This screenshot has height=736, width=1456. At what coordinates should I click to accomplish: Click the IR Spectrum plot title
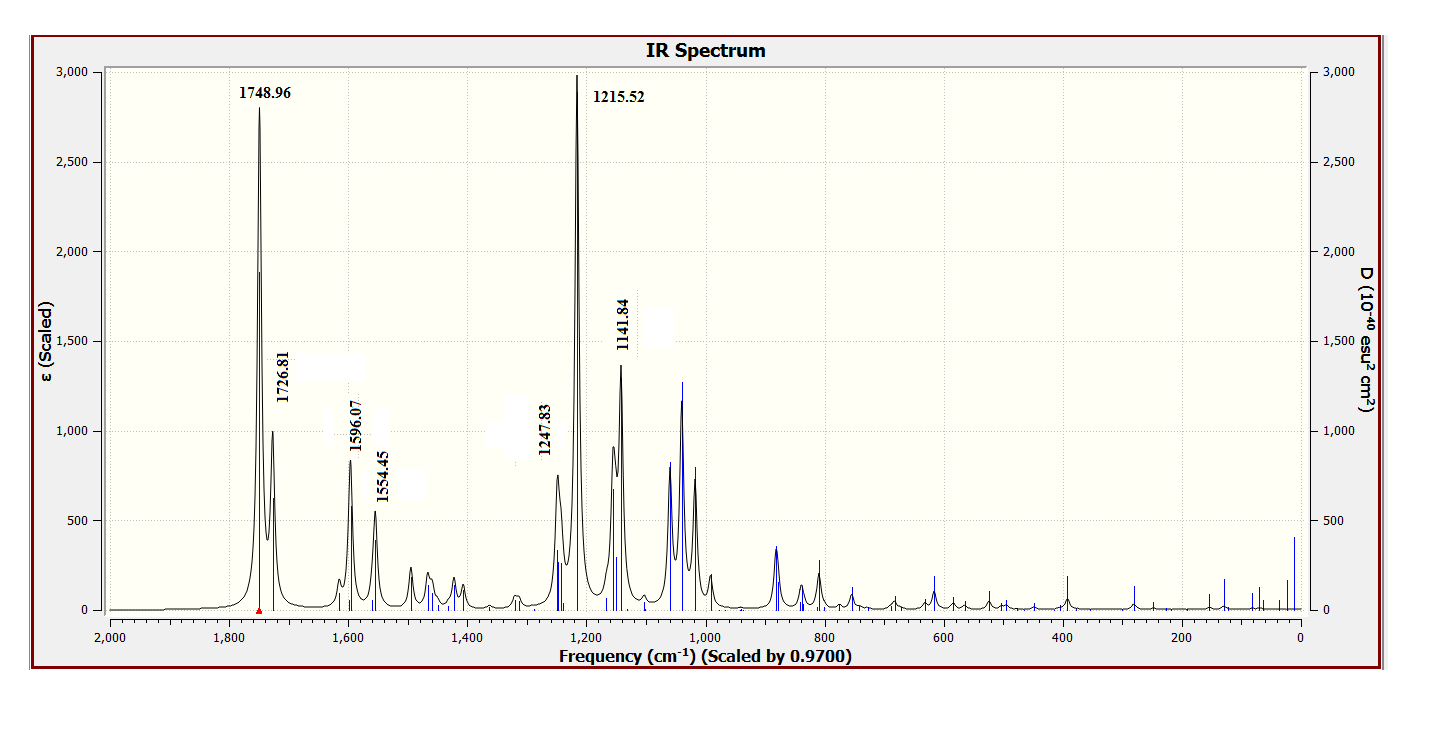tap(705, 51)
